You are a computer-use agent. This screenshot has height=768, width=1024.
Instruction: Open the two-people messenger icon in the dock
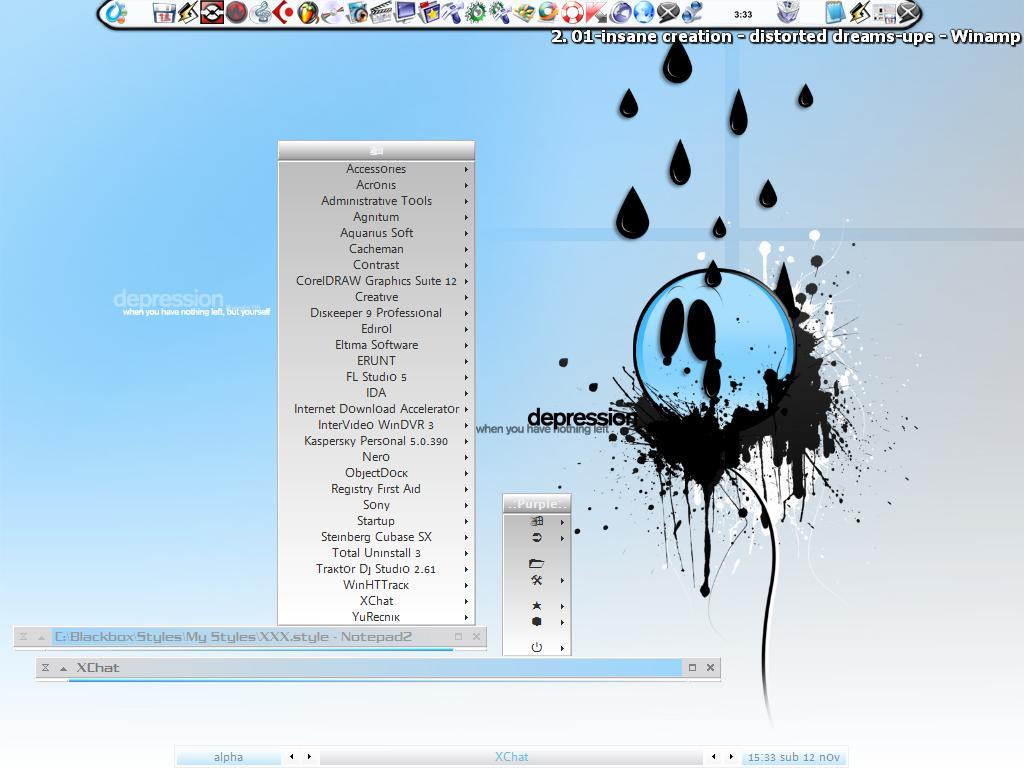click(692, 12)
